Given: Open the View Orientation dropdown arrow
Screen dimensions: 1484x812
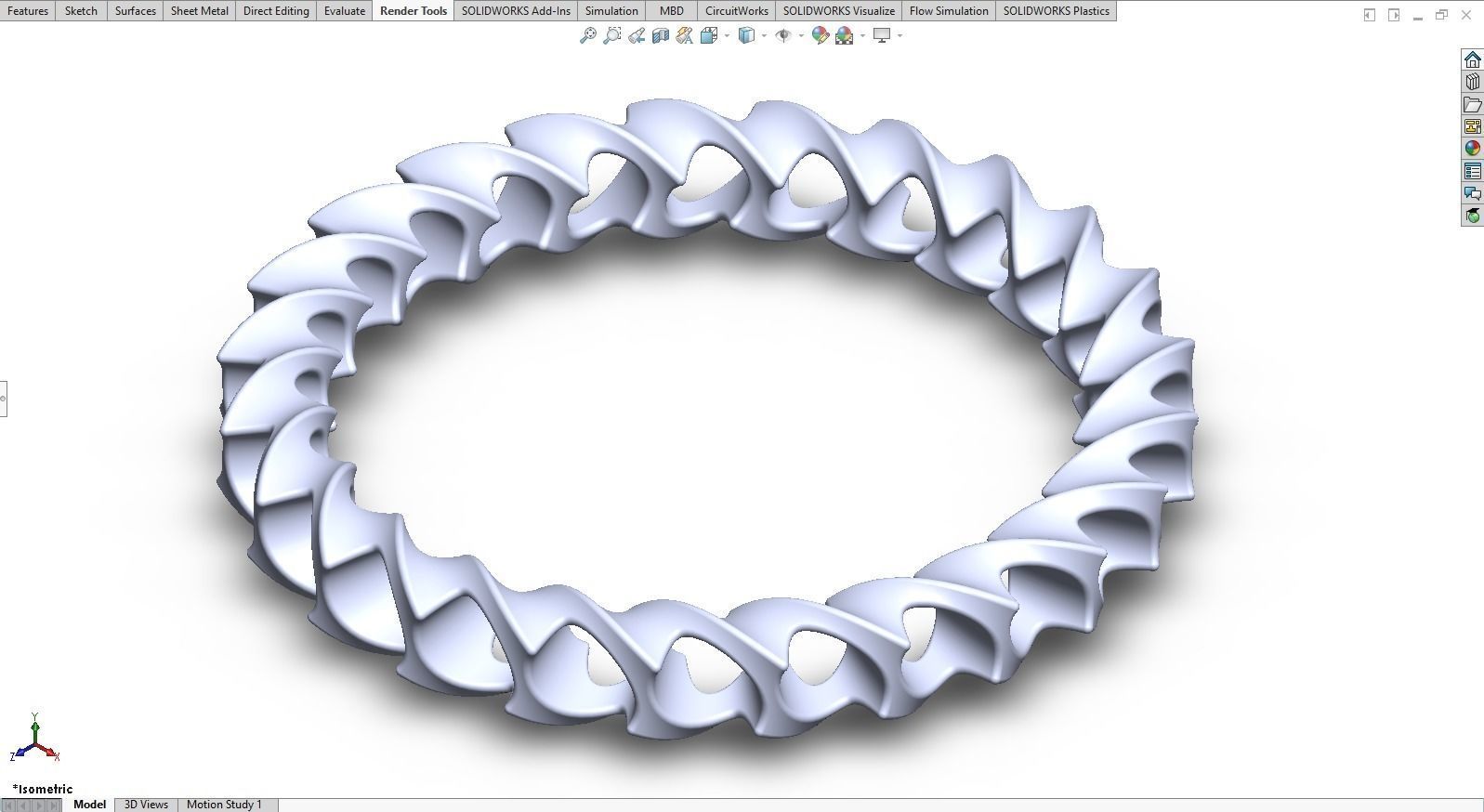Looking at the screenshot, I should click(727, 35).
